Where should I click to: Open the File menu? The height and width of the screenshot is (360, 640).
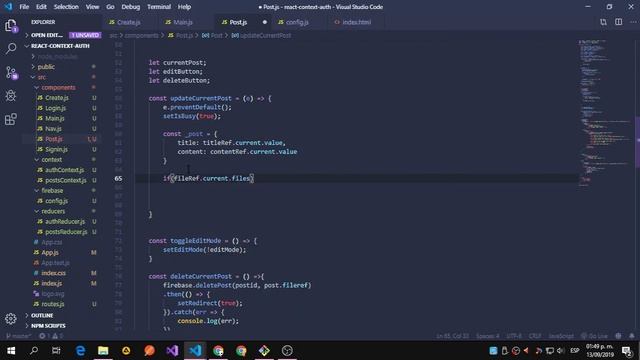point(24,7)
